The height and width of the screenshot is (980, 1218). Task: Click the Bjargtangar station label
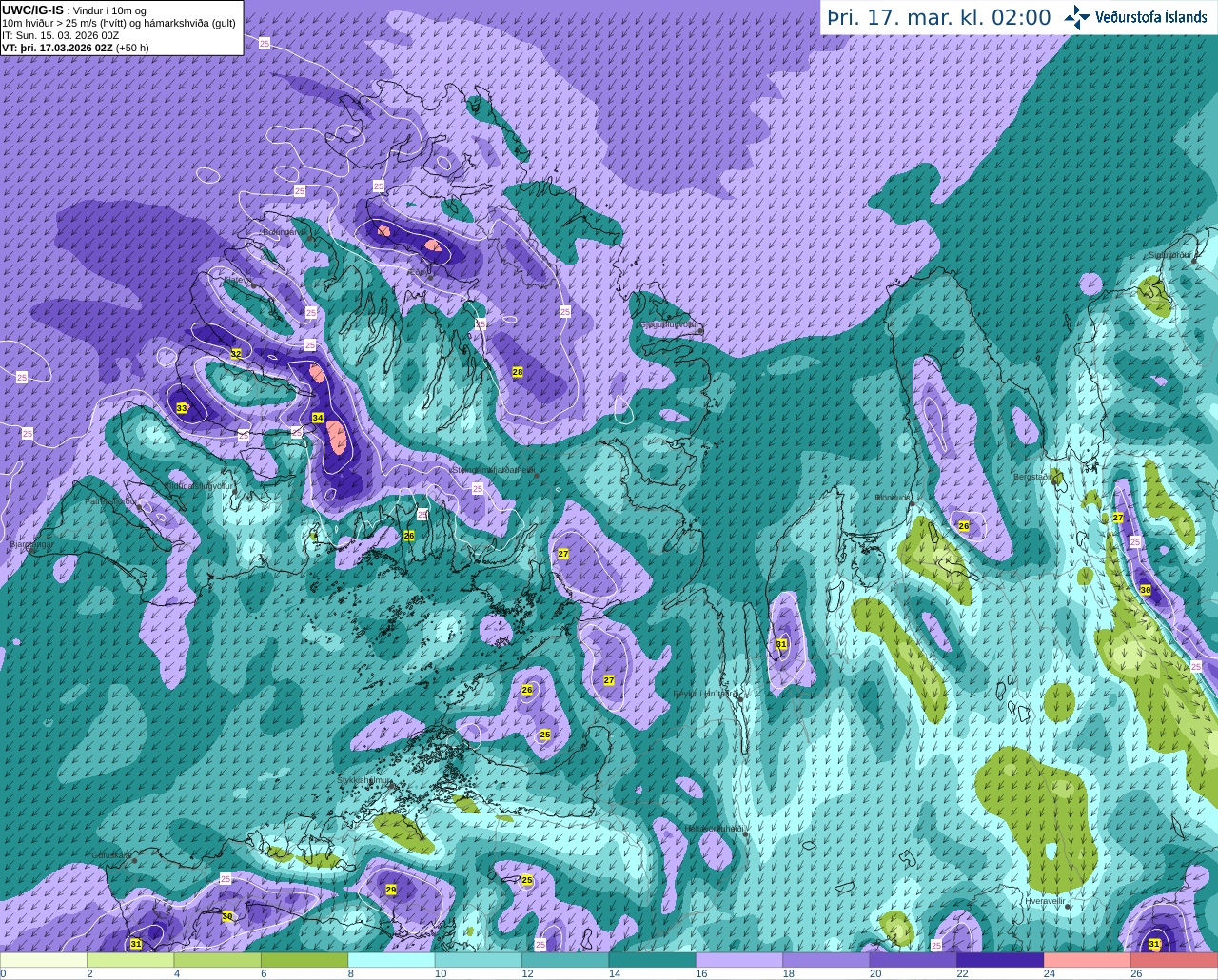(x=31, y=545)
